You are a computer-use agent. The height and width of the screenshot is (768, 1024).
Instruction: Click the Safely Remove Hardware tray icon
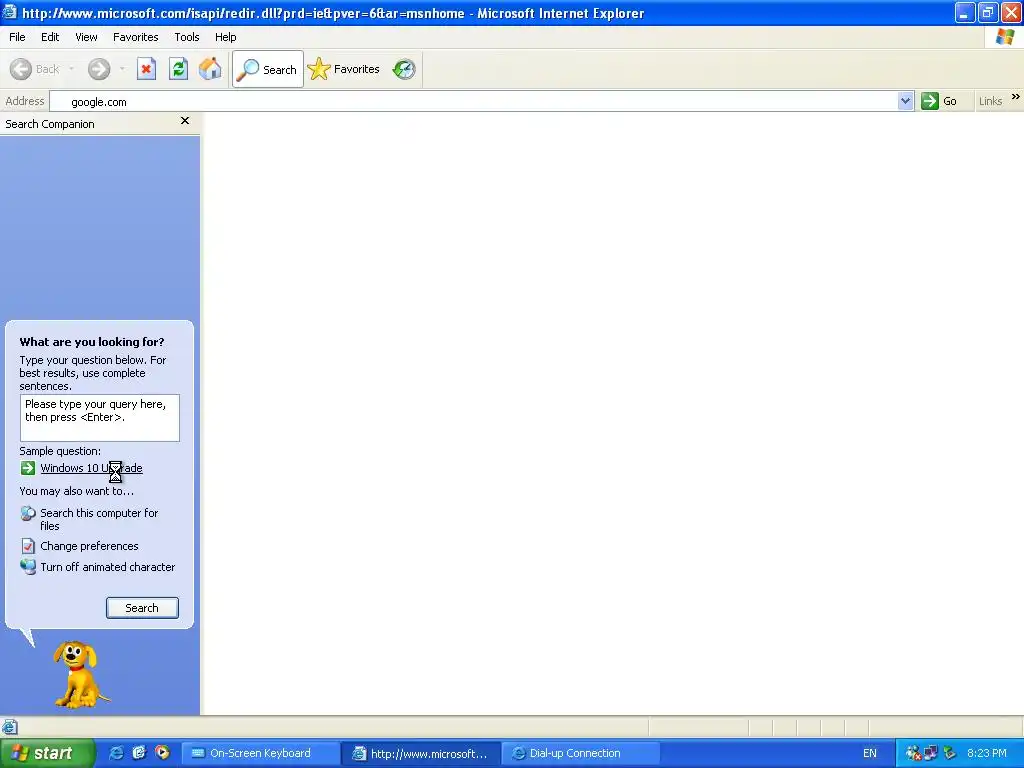[950, 754]
